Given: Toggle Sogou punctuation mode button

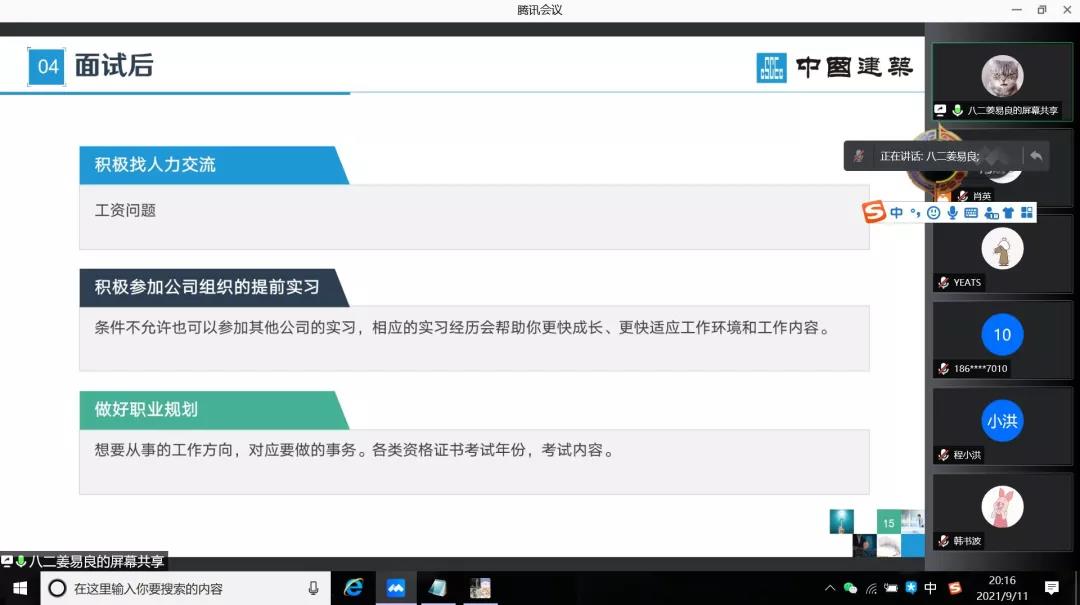Looking at the screenshot, I should tap(914, 212).
